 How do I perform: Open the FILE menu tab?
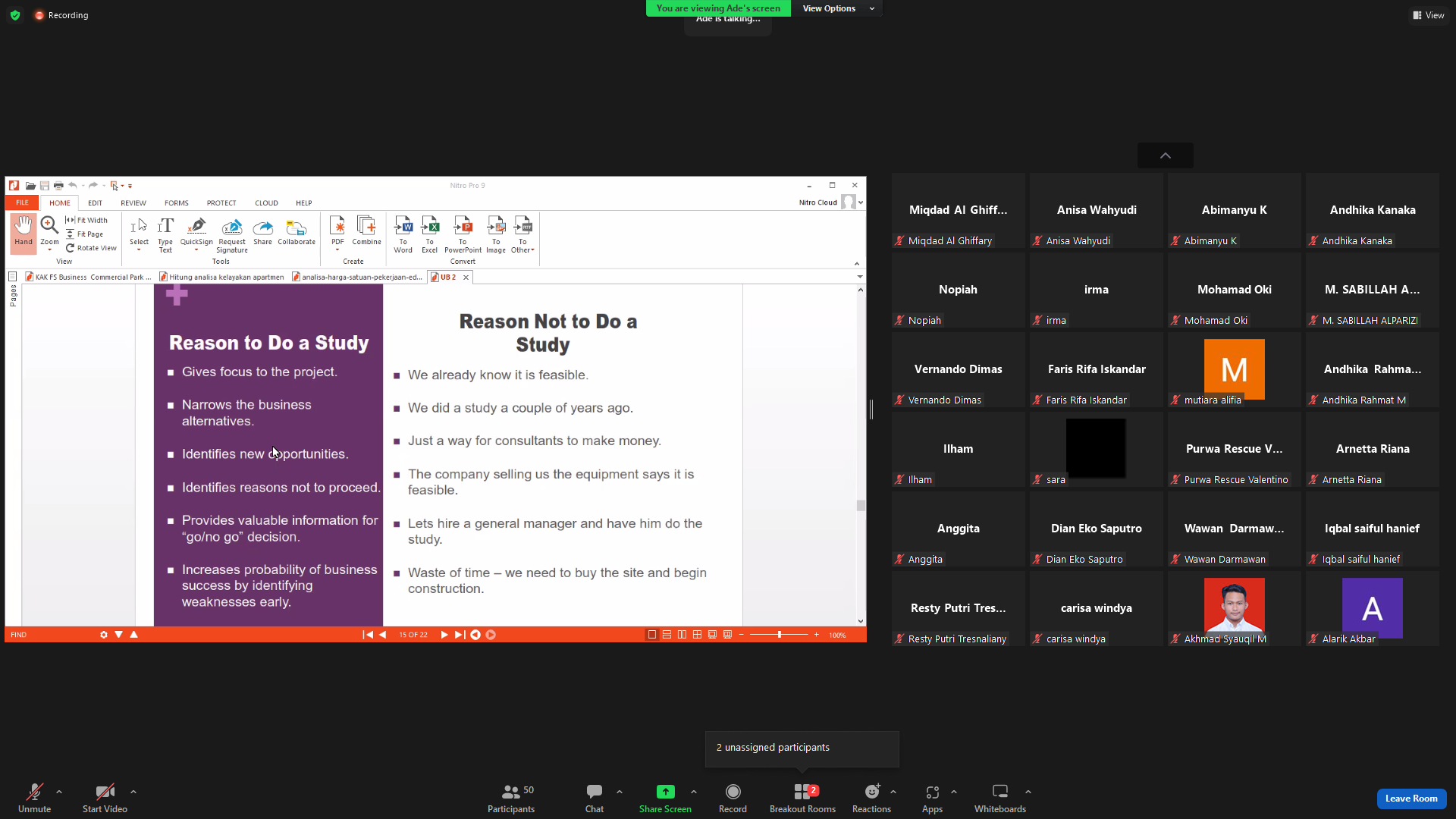pyautogui.click(x=22, y=202)
